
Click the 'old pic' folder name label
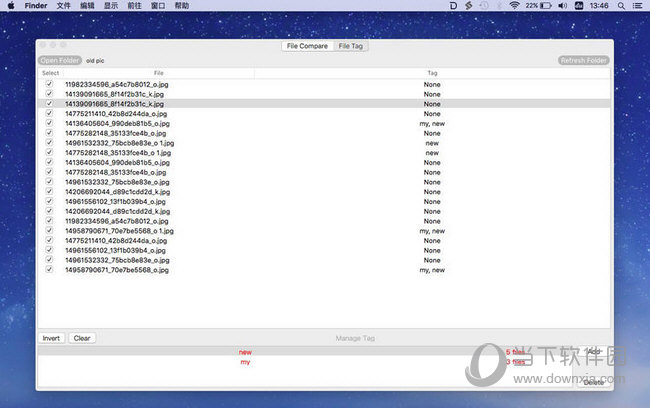[95, 61]
